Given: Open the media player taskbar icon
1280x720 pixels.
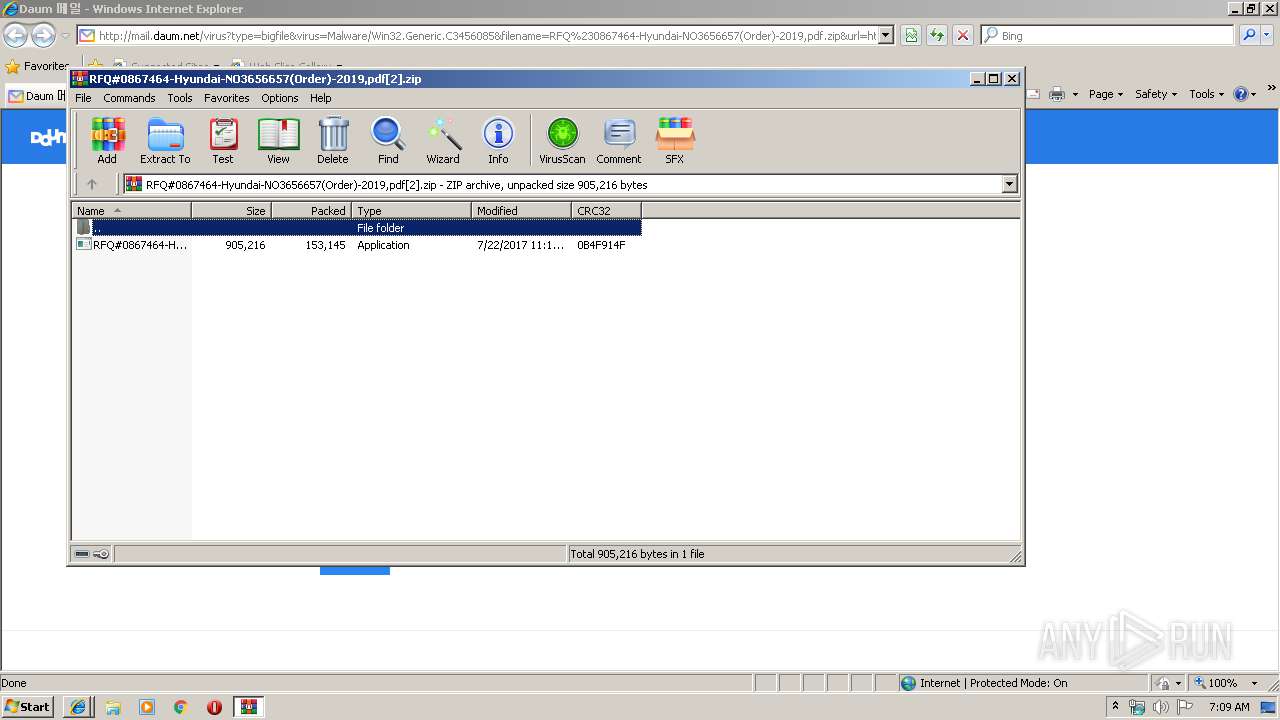Looking at the screenshot, I should click(147, 707).
